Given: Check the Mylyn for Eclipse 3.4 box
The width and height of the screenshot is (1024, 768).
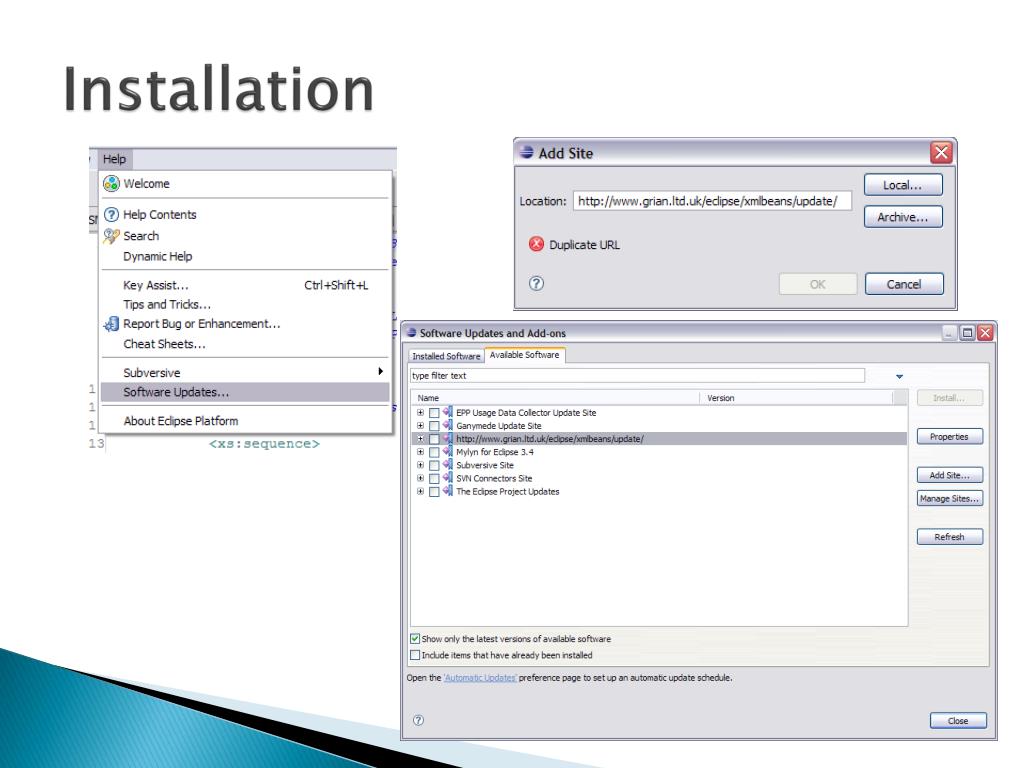Looking at the screenshot, I should click(434, 452).
